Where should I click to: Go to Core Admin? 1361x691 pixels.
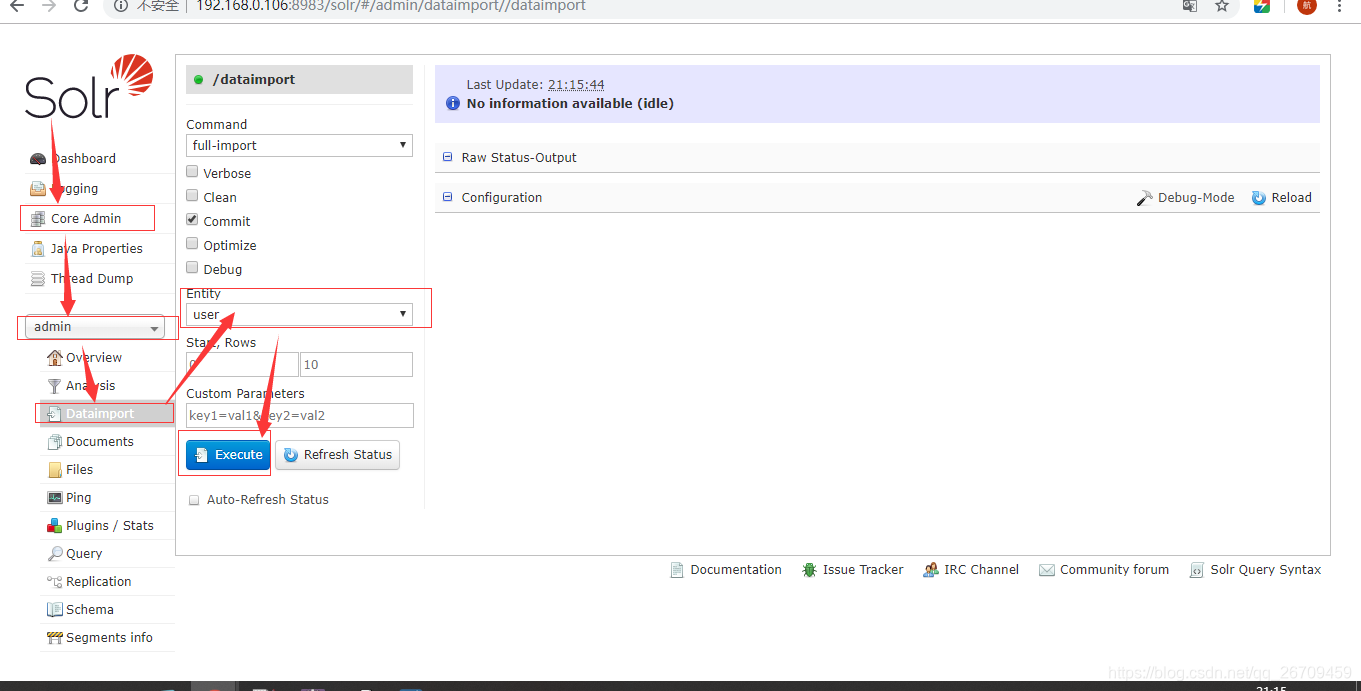pyautogui.click(x=86, y=218)
